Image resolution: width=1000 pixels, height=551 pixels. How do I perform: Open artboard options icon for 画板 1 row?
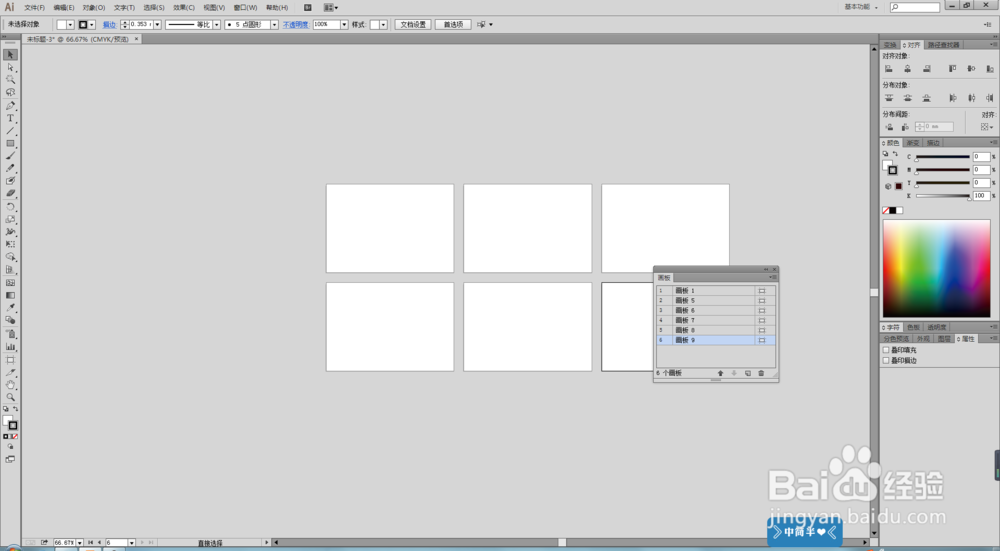click(x=761, y=291)
